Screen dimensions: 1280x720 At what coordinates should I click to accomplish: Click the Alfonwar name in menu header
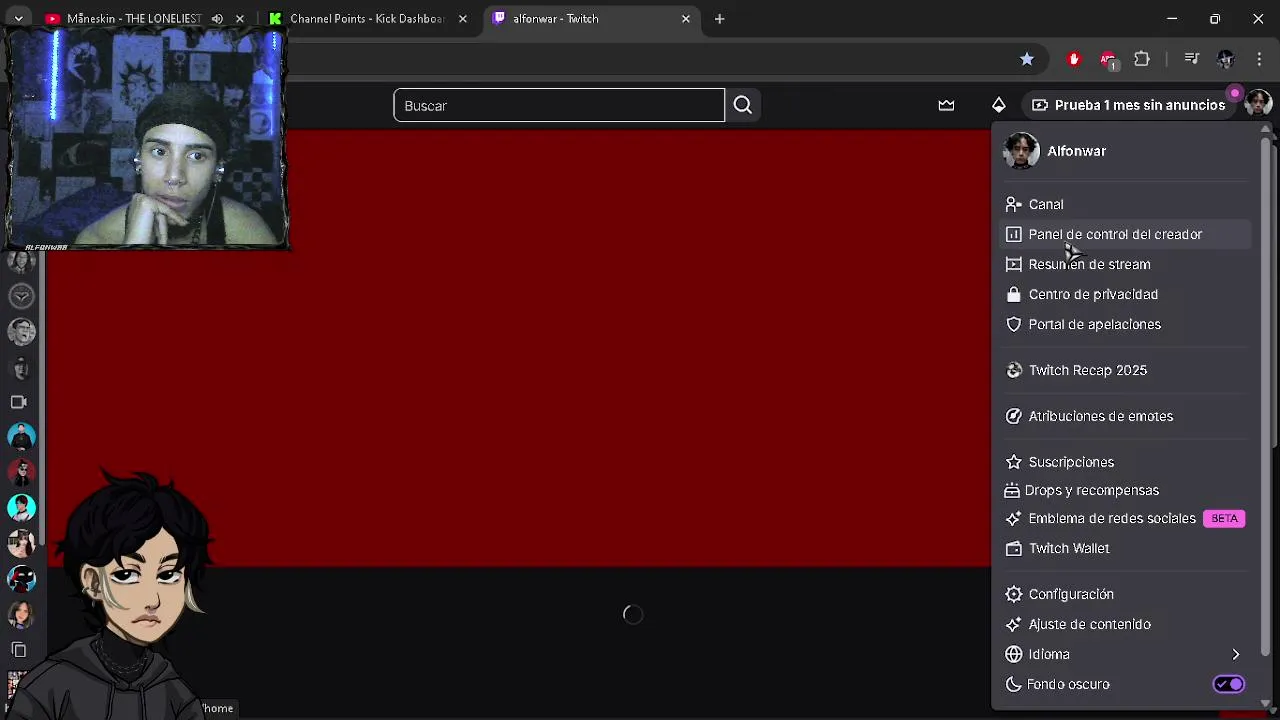[1076, 151]
